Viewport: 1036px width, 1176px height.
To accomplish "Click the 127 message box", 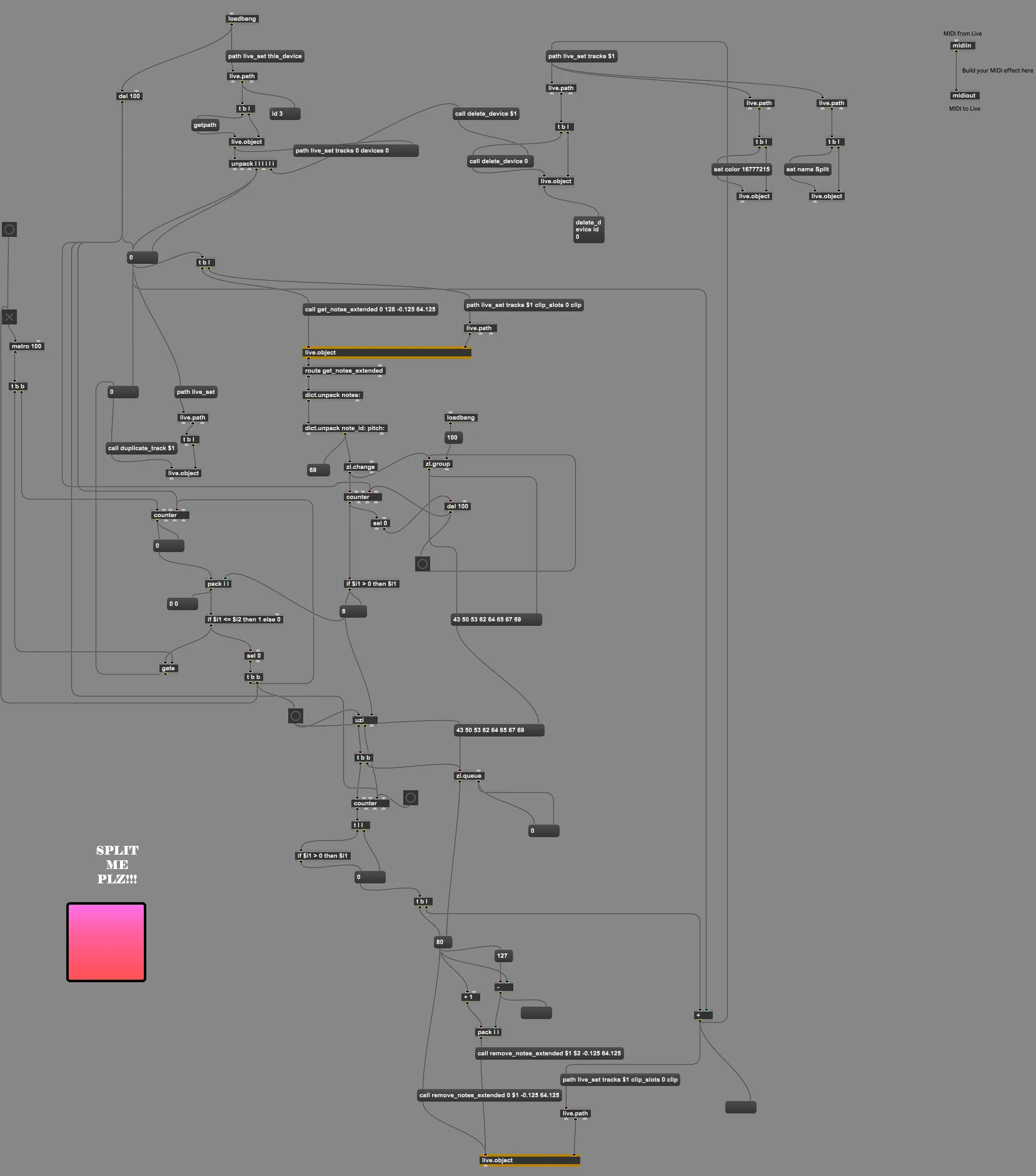I will click(x=504, y=956).
